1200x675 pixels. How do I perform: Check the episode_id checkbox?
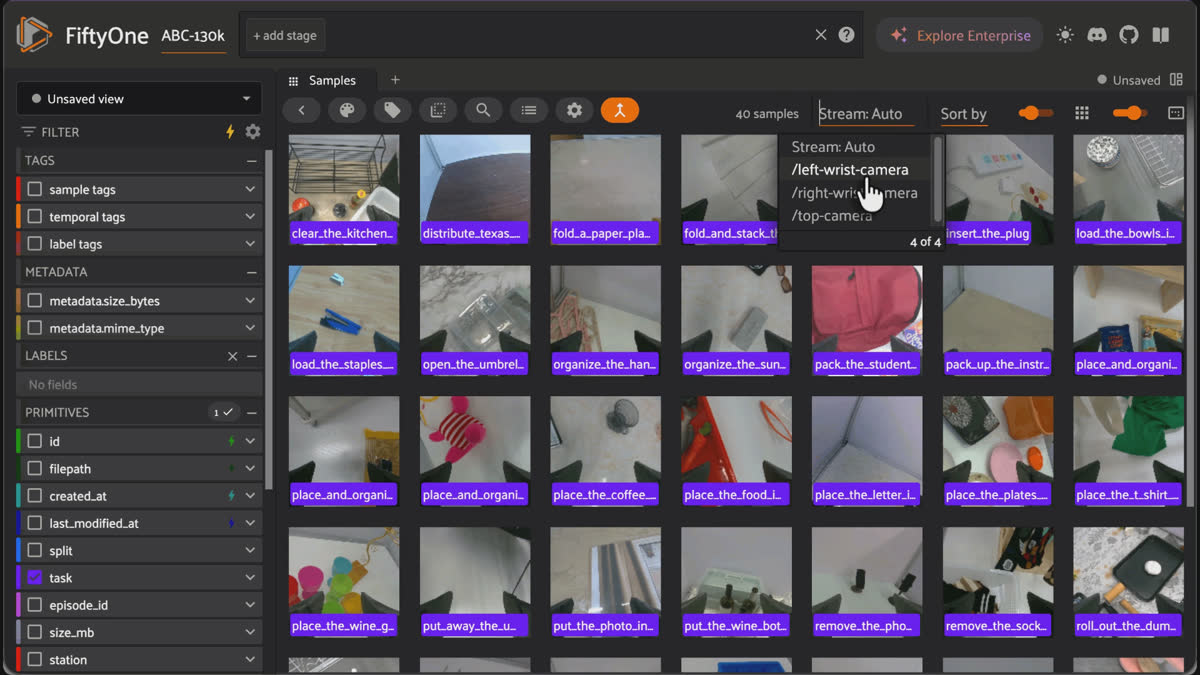(x=35, y=605)
